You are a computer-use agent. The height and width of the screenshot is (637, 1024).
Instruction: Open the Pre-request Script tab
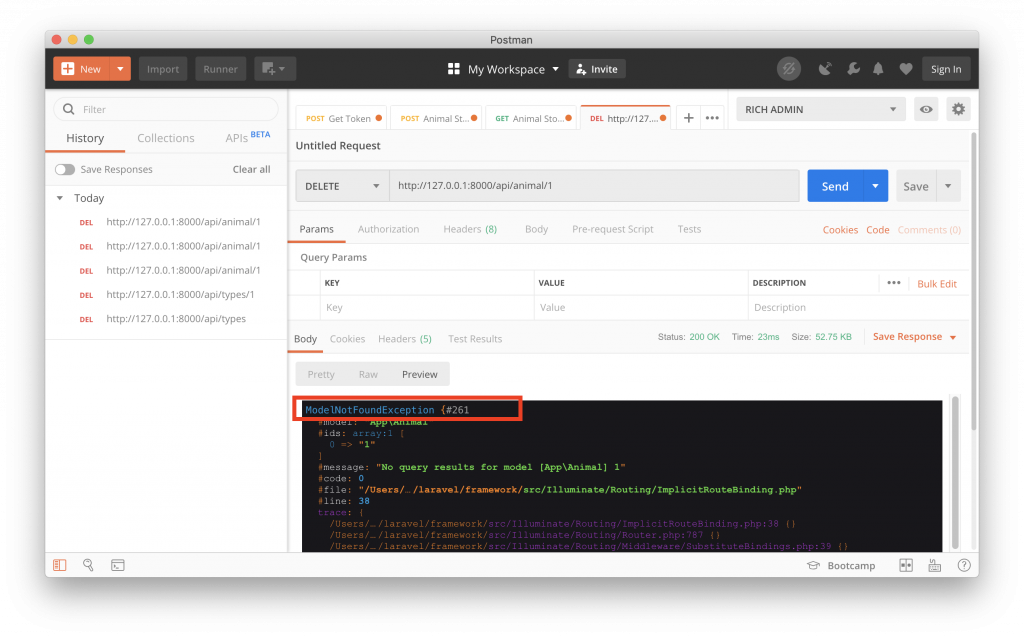click(x=613, y=229)
